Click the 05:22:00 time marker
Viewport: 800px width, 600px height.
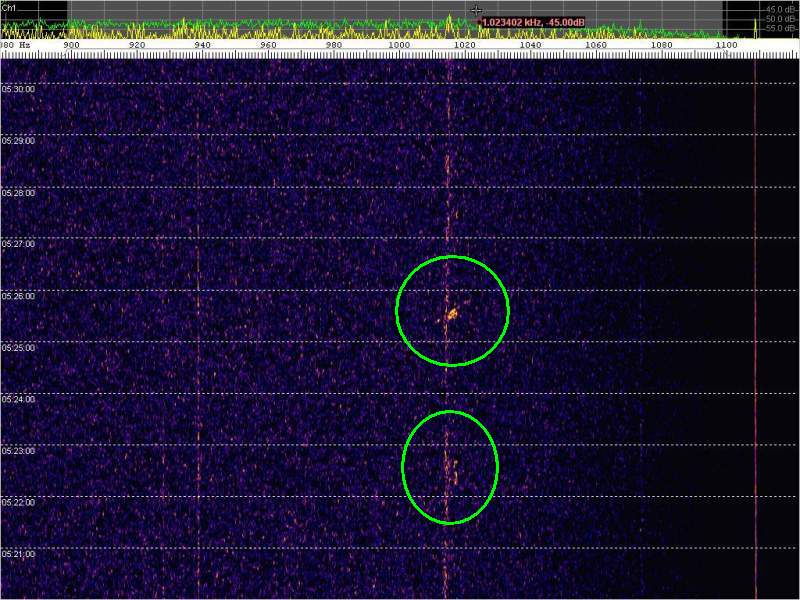coord(18,502)
